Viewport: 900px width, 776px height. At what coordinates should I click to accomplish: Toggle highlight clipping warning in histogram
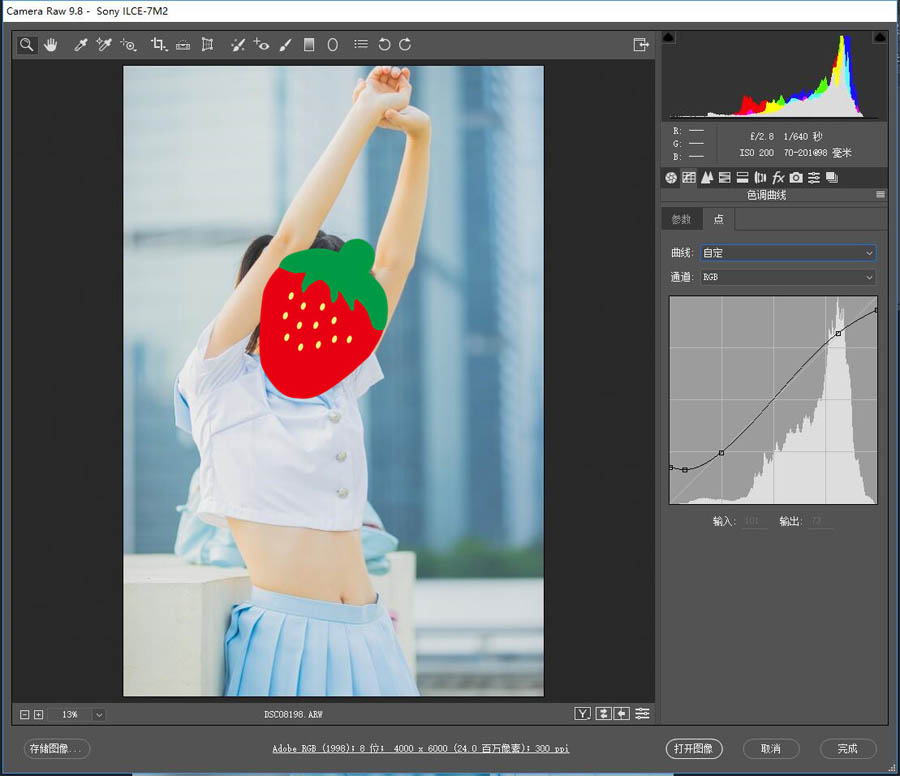click(880, 38)
